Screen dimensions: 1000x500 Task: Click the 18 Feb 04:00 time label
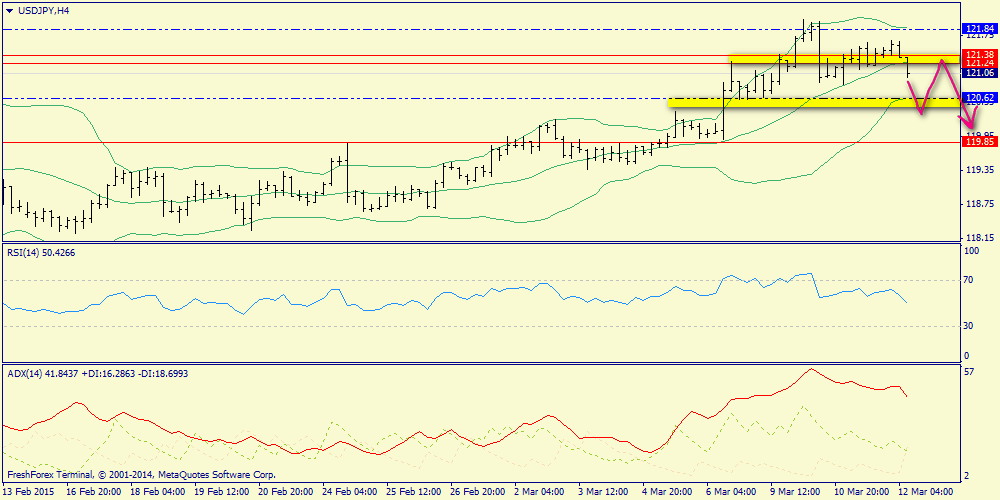click(x=157, y=492)
